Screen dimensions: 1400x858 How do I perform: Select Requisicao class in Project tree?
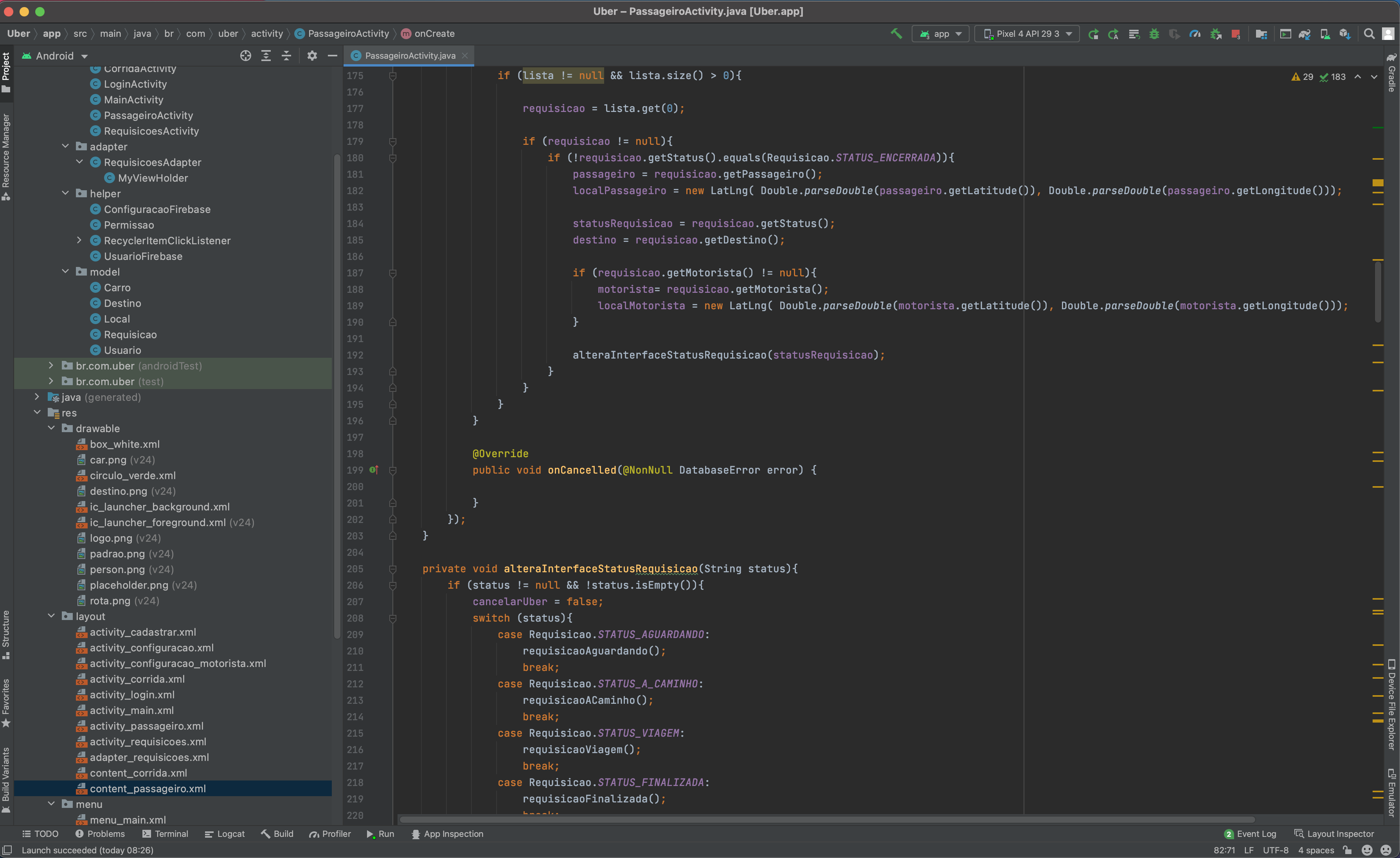[130, 334]
